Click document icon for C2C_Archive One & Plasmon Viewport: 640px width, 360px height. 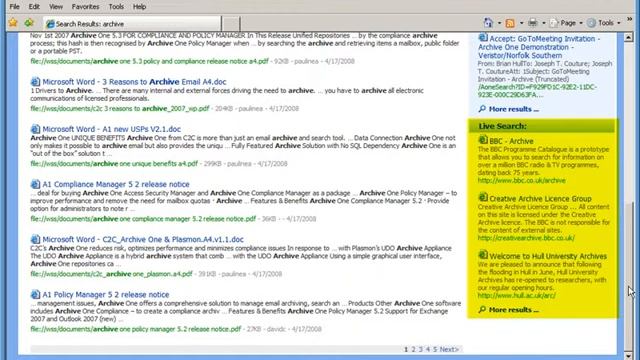(x=36, y=239)
